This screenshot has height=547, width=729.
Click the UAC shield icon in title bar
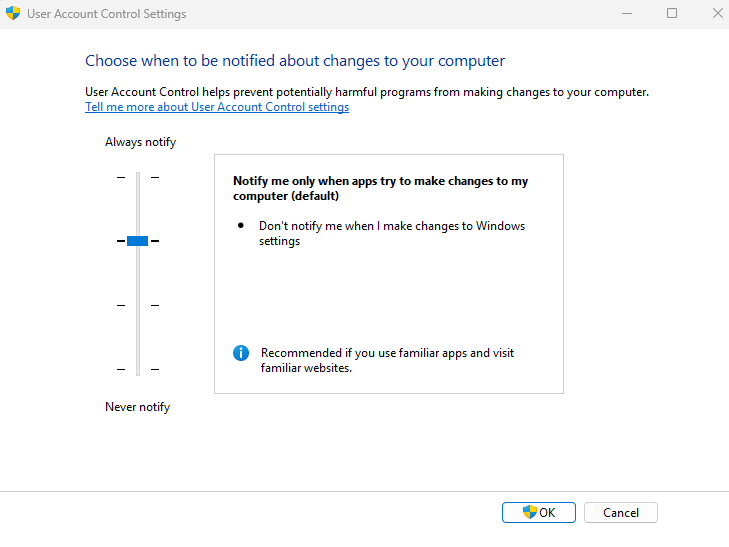coord(13,13)
